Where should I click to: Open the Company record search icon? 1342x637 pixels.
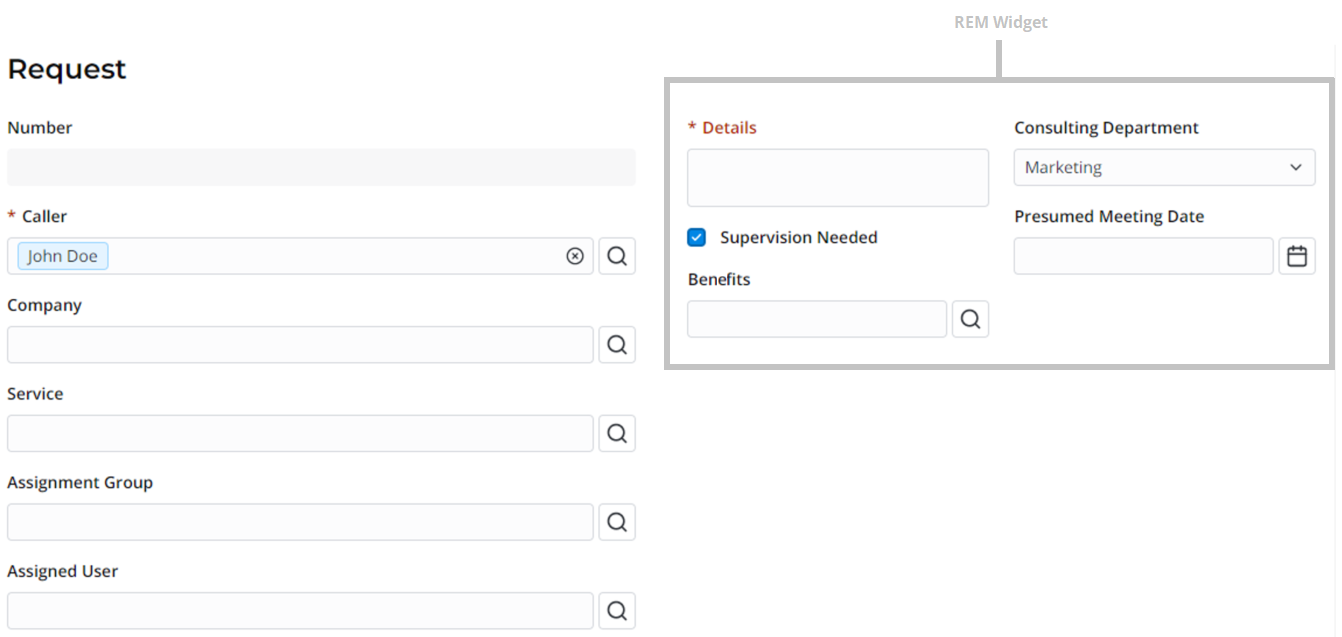tap(617, 344)
